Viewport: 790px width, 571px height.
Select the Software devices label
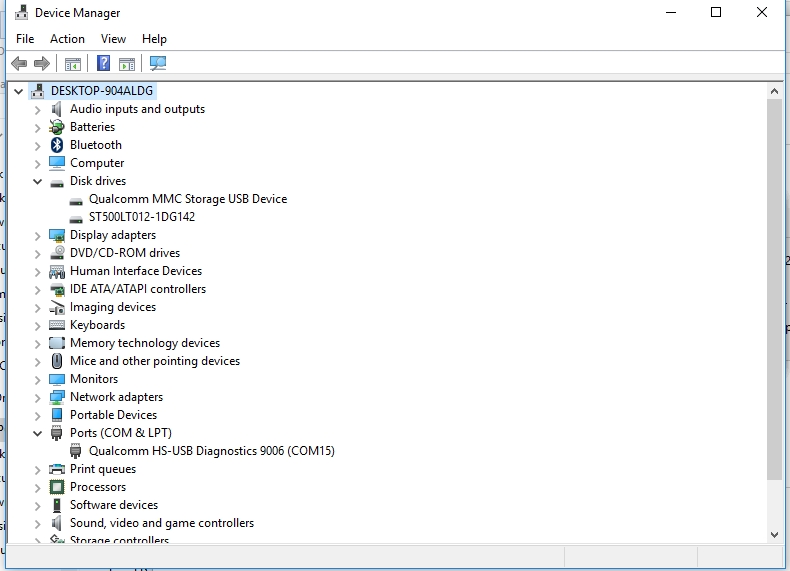114,505
